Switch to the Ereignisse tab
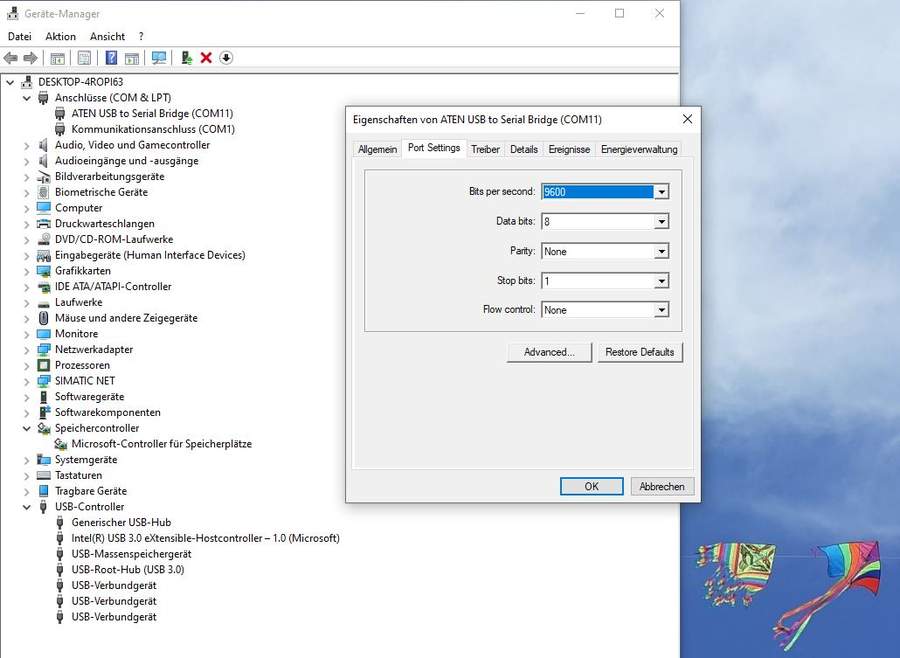Image resolution: width=900 pixels, height=658 pixels. (x=569, y=149)
